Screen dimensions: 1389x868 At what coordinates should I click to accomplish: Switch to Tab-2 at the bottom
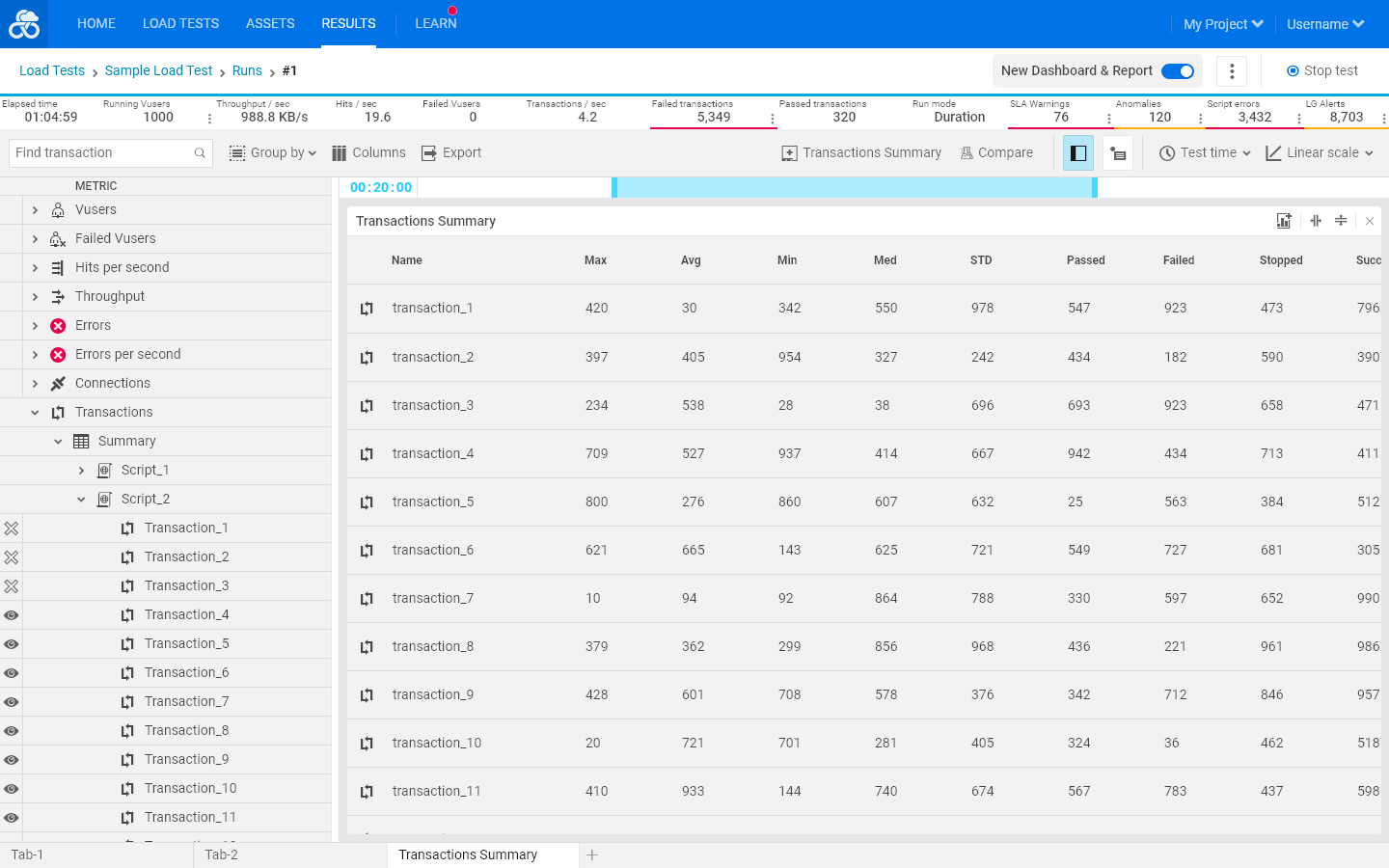[x=222, y=855]
